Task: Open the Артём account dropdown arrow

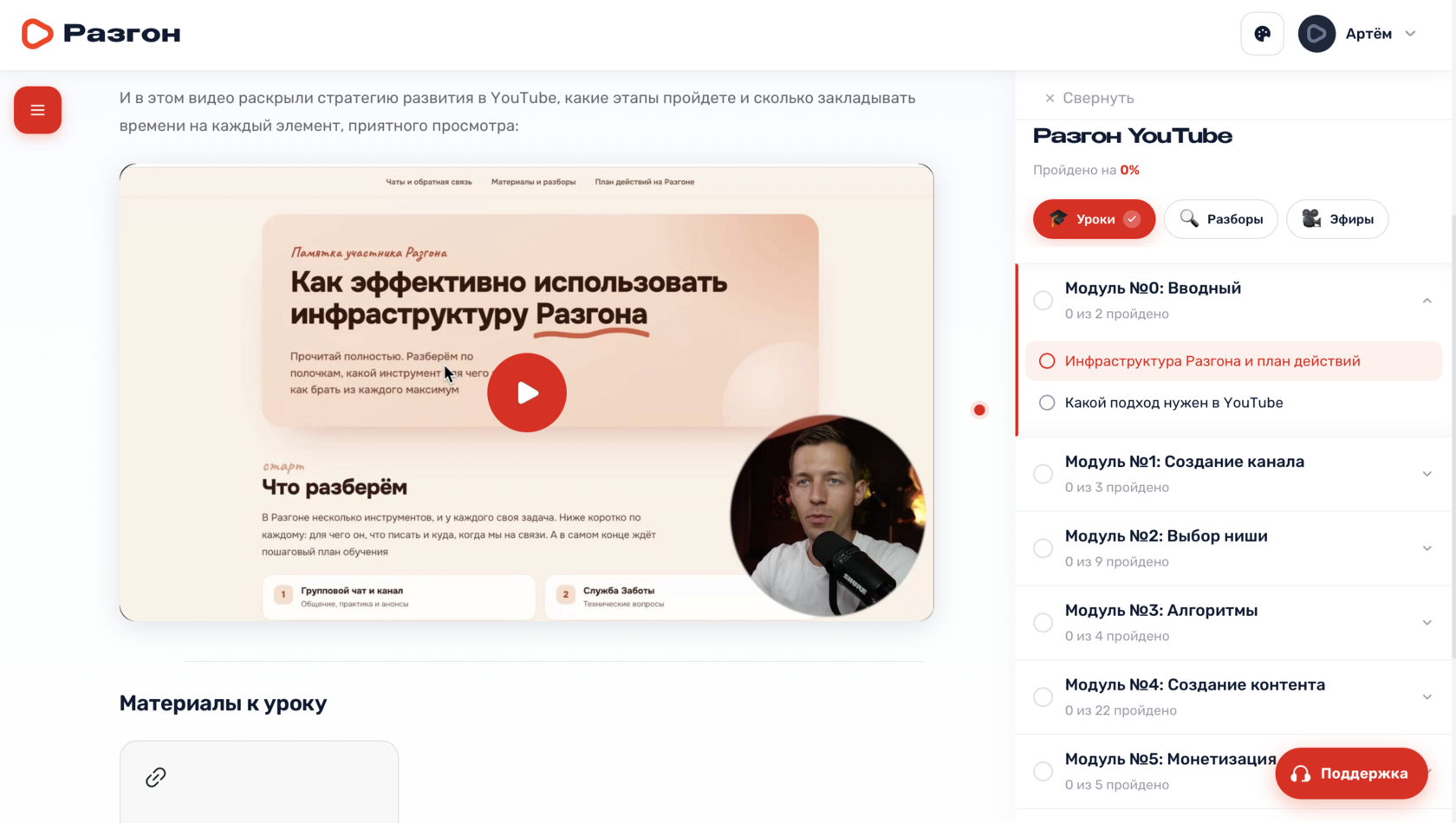Action: coord(1410,34)
